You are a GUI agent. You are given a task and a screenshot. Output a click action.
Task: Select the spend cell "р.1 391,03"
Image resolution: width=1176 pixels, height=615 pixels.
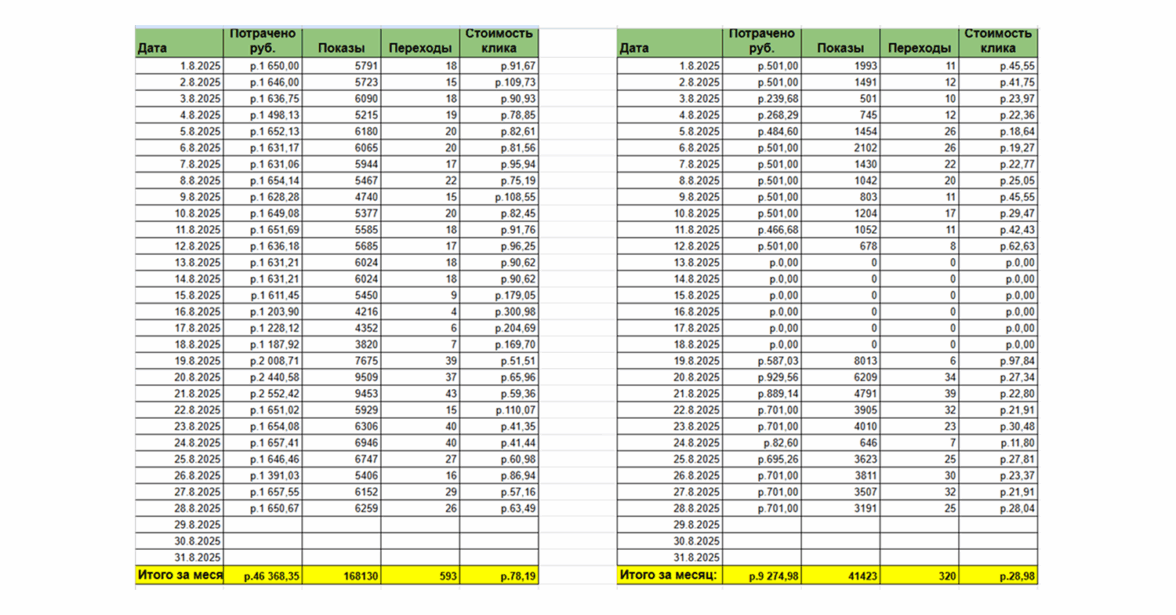[262, 476]
